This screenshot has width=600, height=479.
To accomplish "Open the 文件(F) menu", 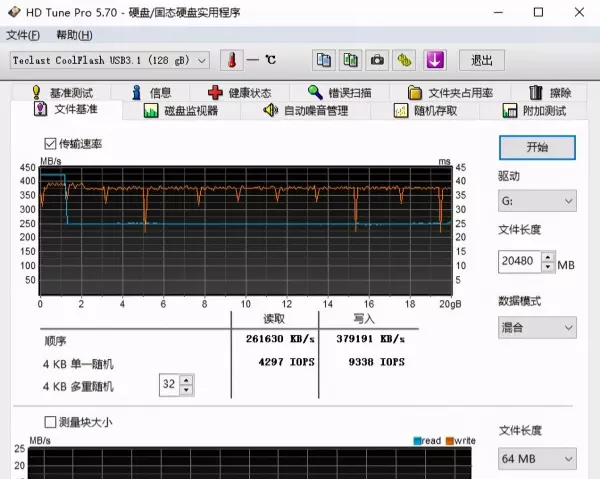I will click(23, 35).
